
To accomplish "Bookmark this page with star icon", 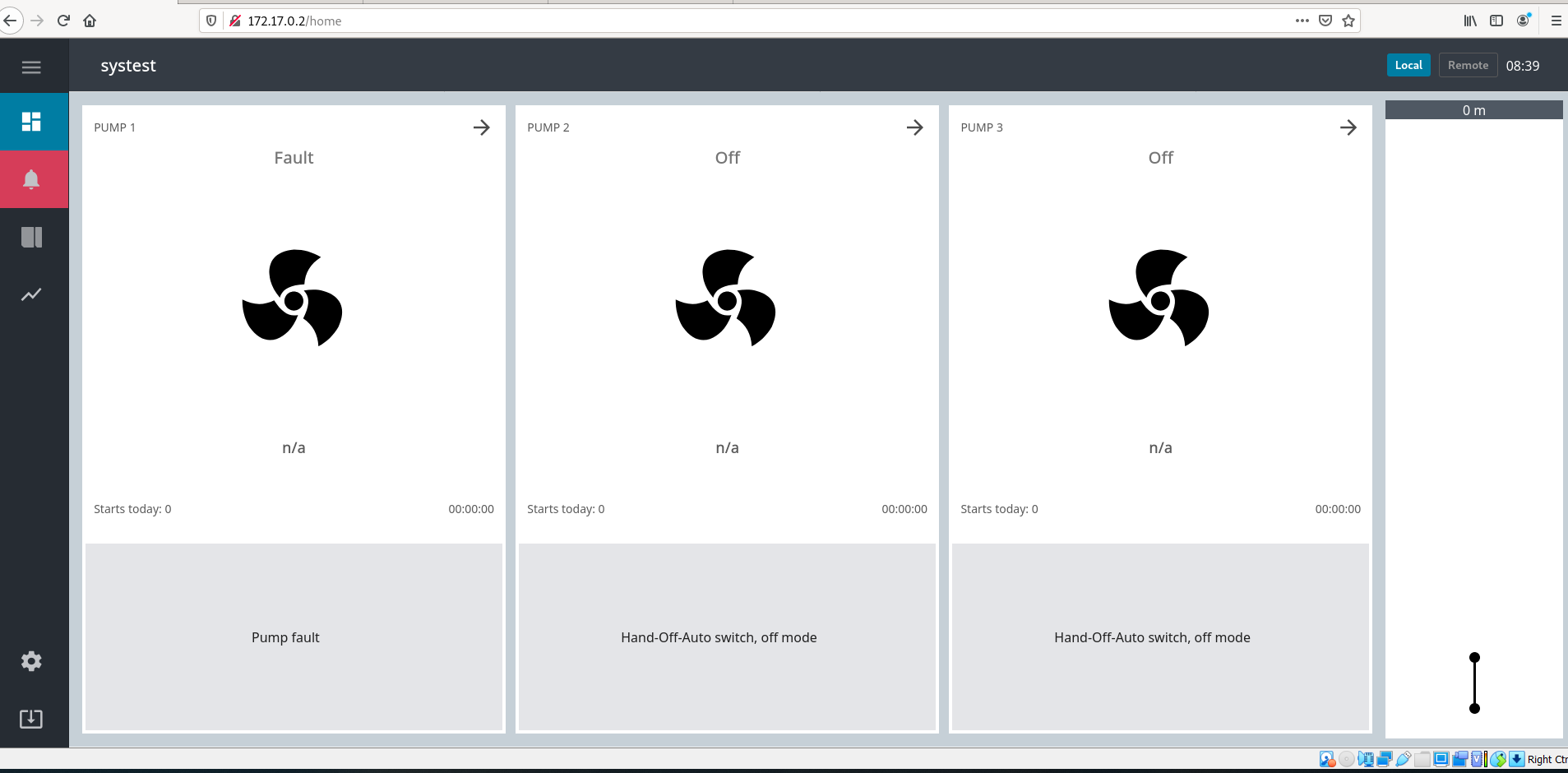I will [x=1348, y=21].
